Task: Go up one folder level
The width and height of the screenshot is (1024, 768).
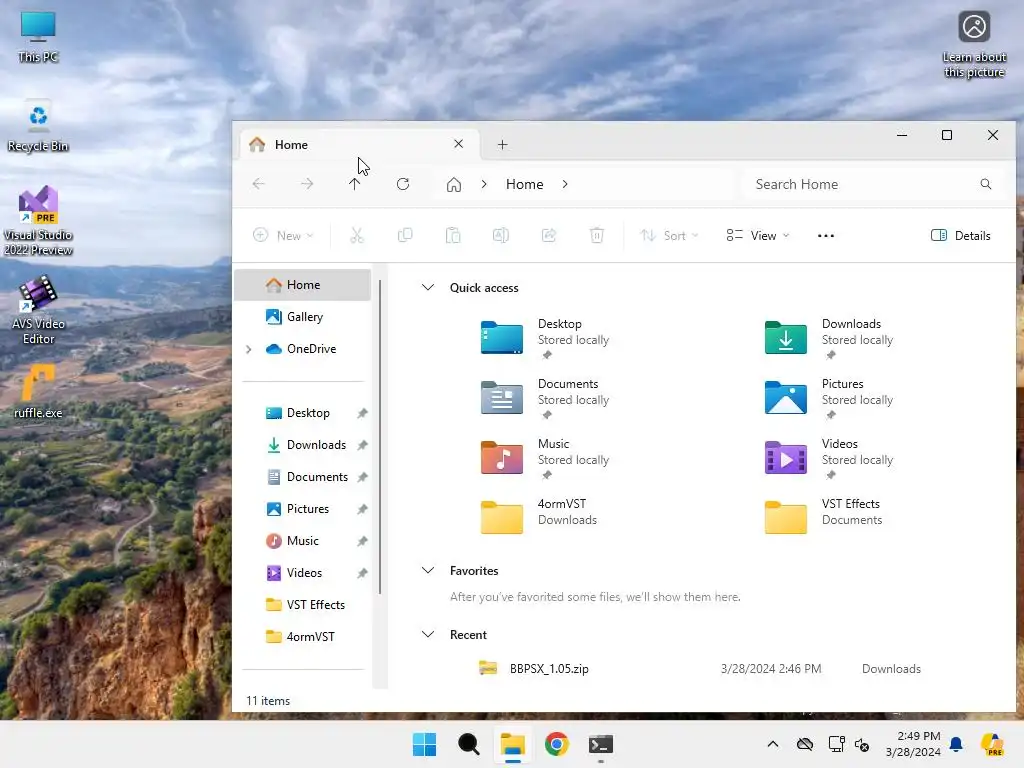Action: (355, 184)
